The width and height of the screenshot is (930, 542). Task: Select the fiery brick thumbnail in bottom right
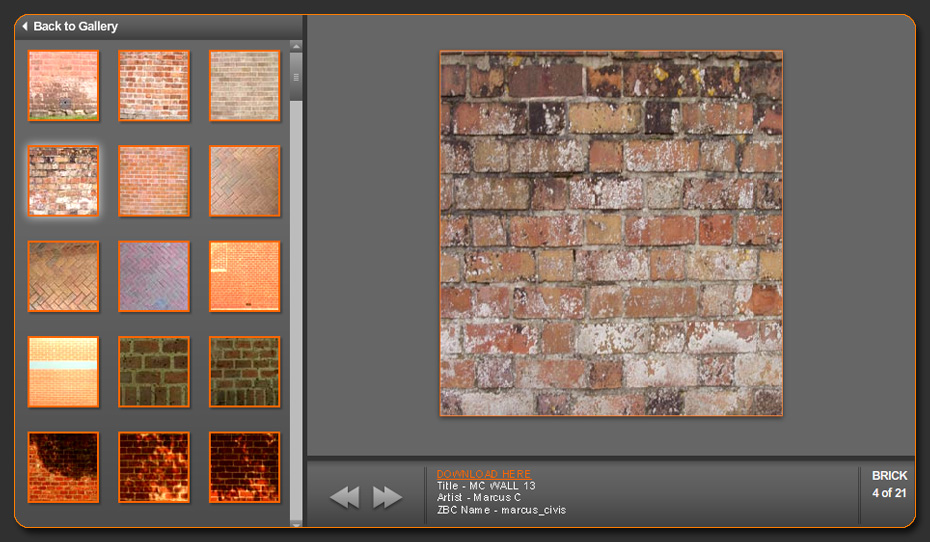tap(244, 466)
